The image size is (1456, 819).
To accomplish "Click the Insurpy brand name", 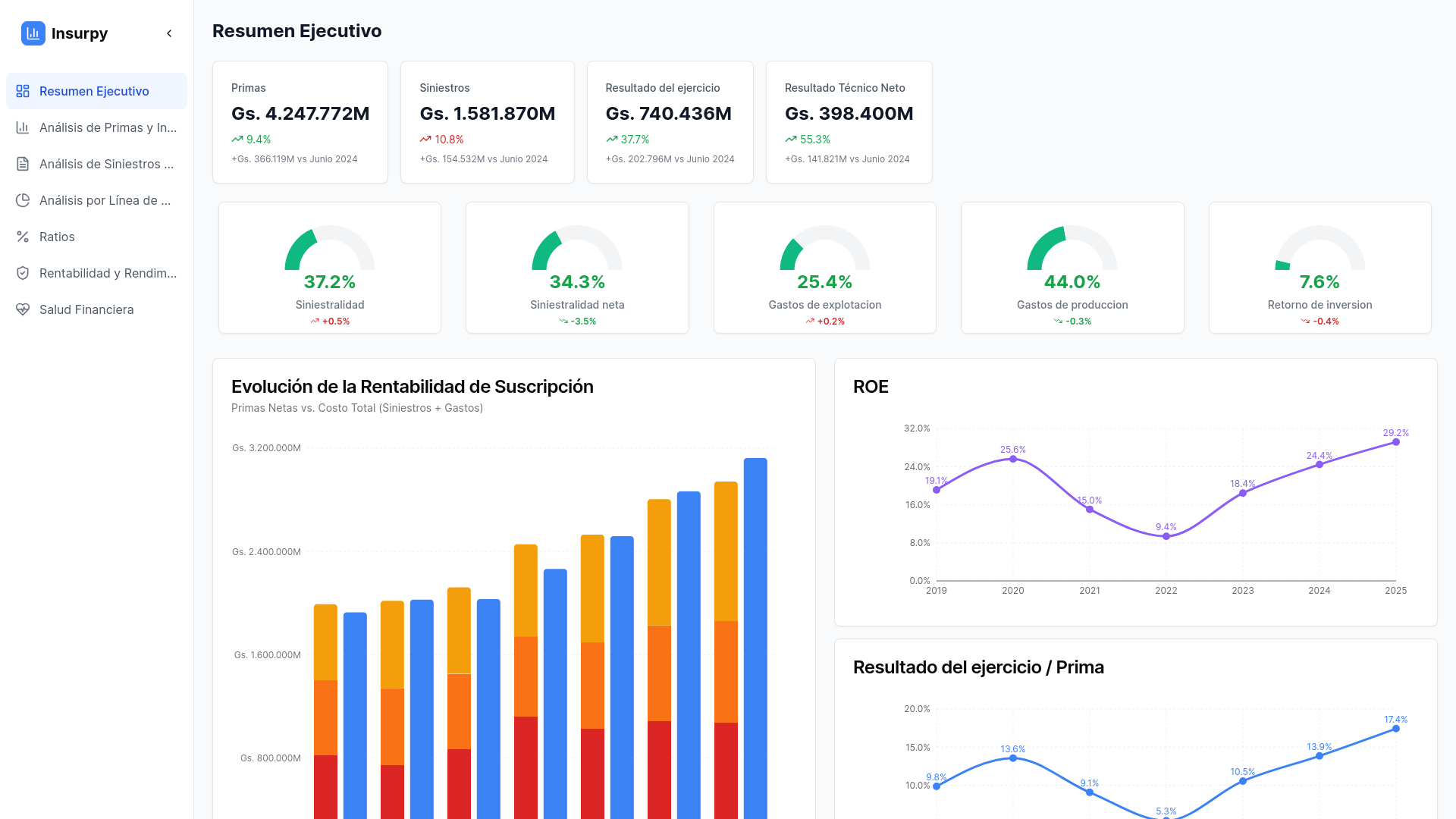I will (80, 33).
